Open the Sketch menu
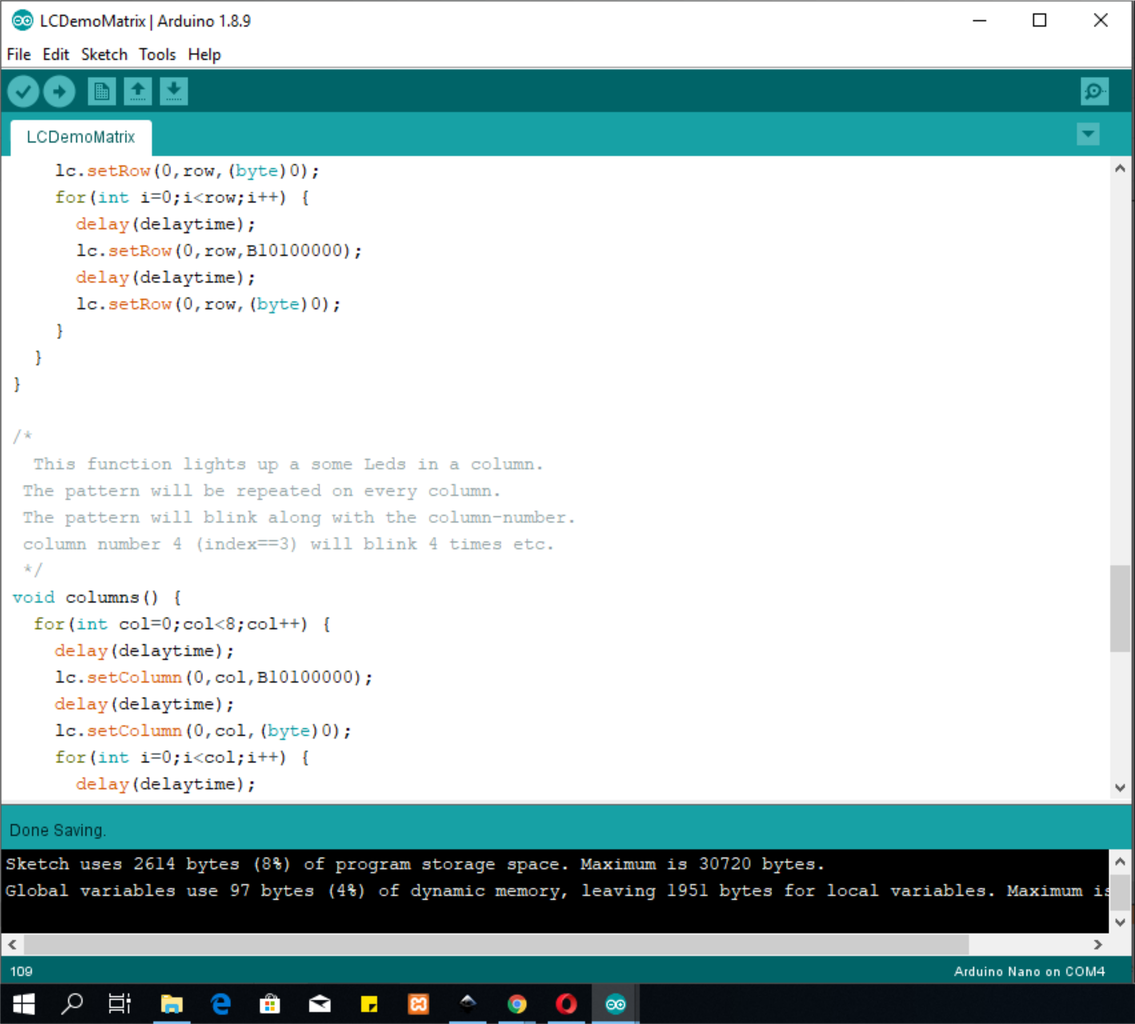 [104, 55]
